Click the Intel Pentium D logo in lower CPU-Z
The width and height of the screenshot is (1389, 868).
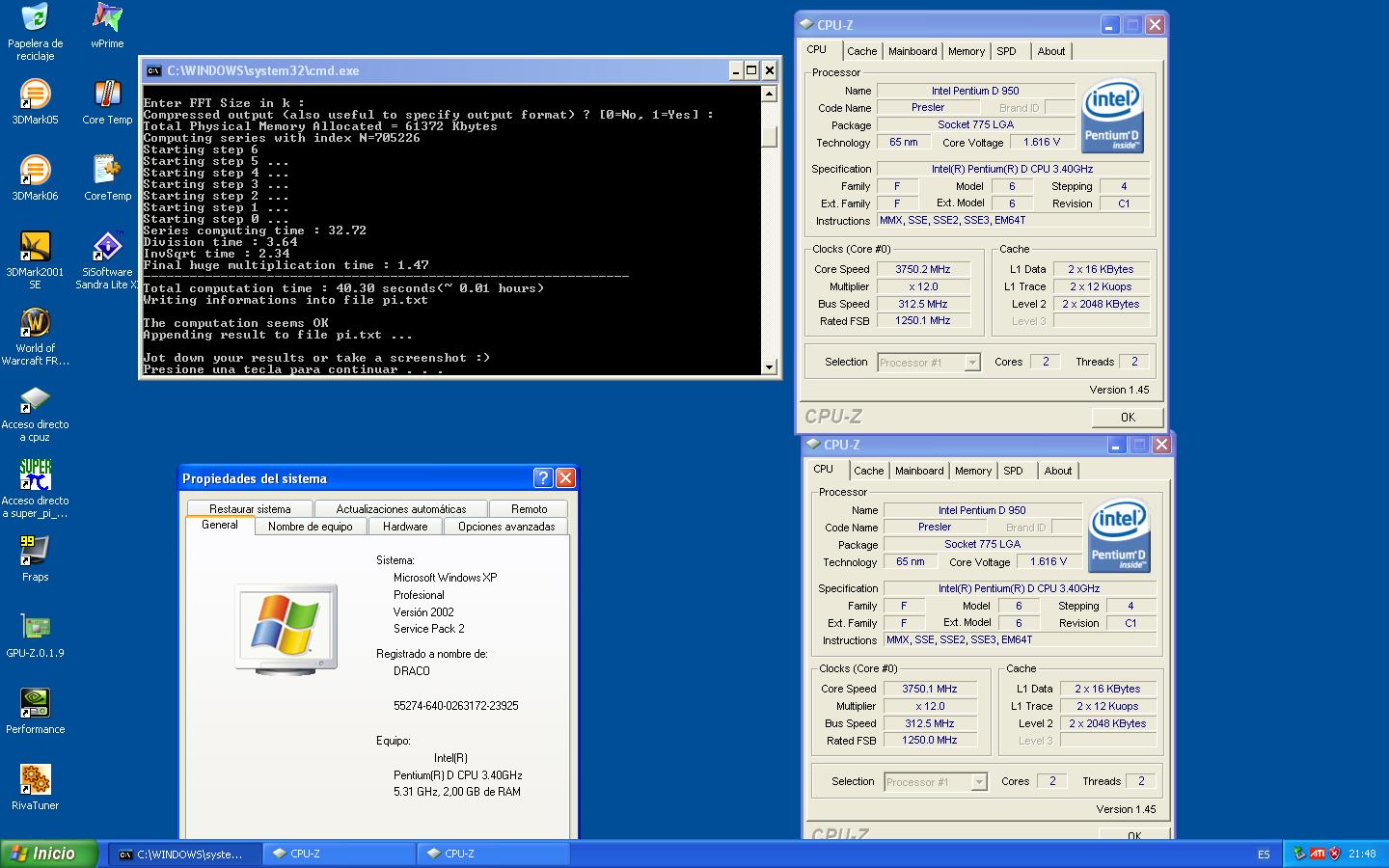click(1119, 535)
